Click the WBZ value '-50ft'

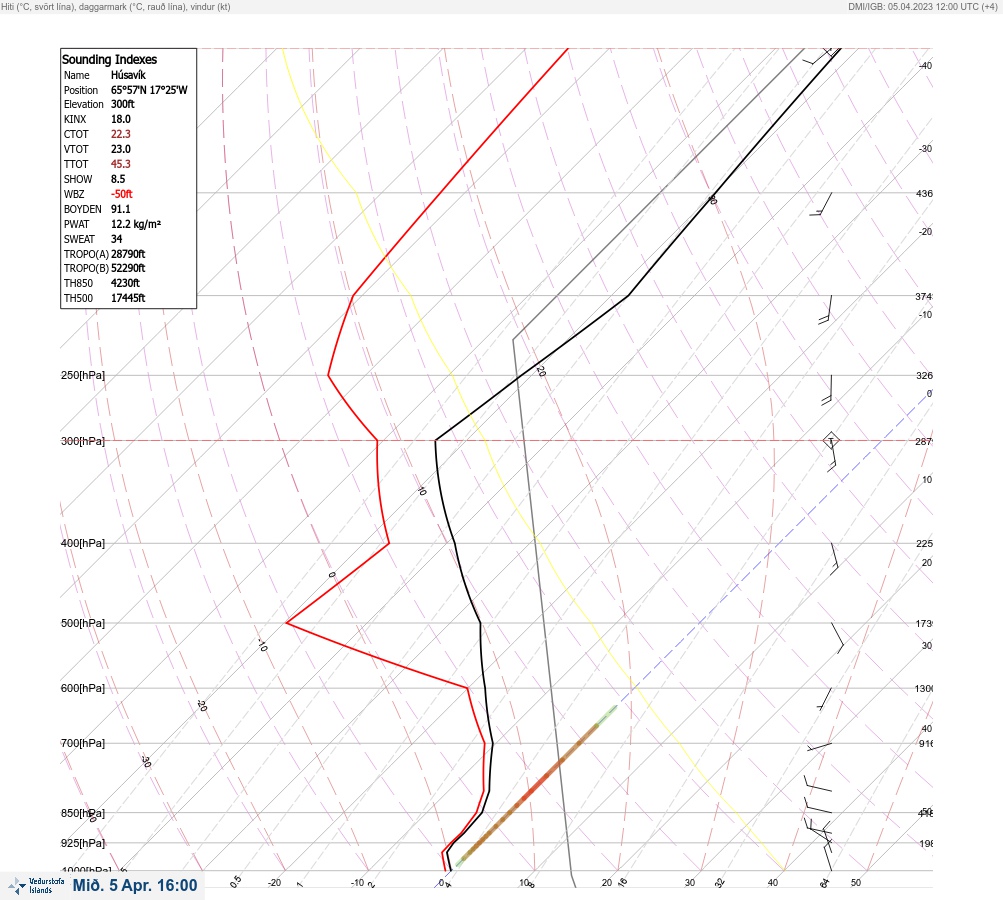click(122, 194)
